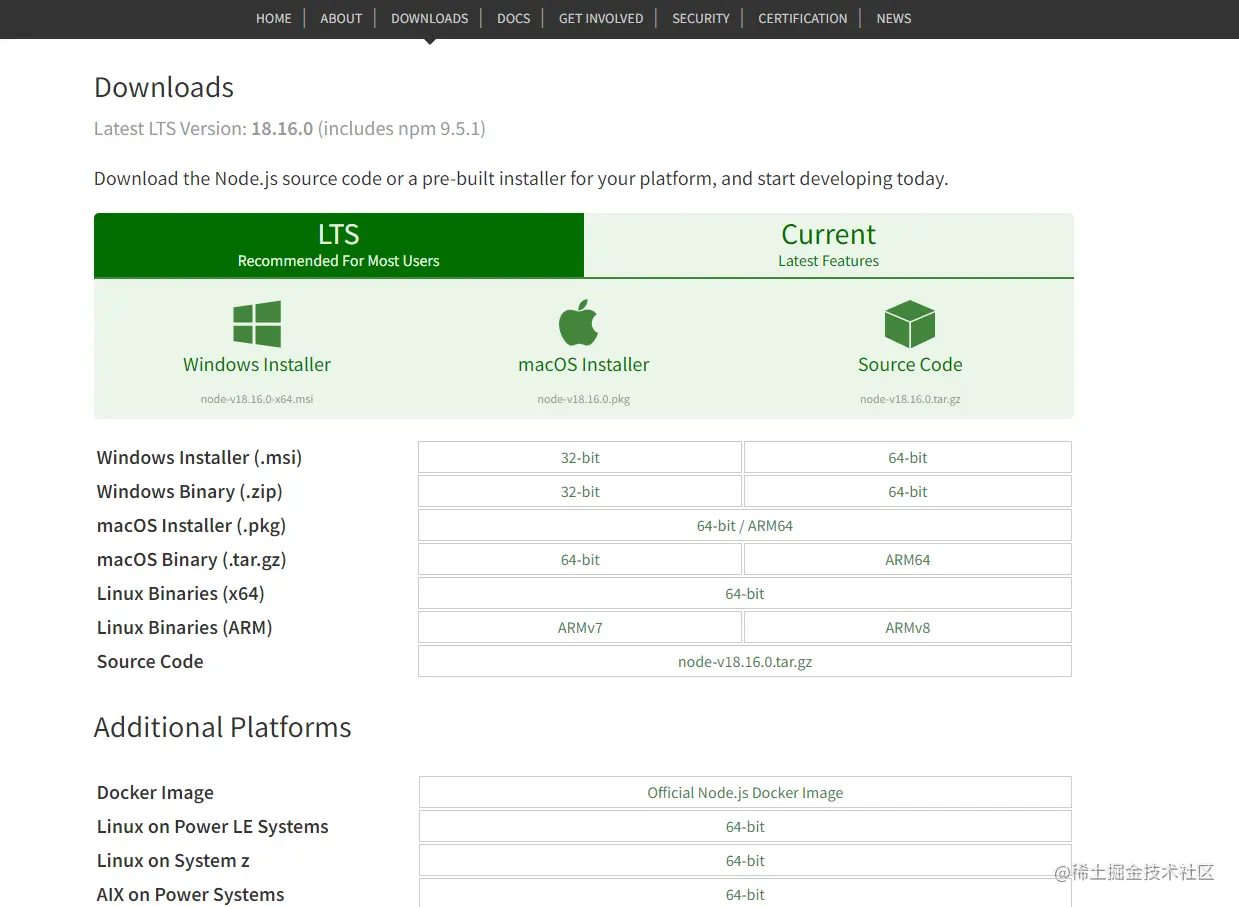Download ARMv8 Linux Binaries
1239x907 pixels.
click(908, 627)
